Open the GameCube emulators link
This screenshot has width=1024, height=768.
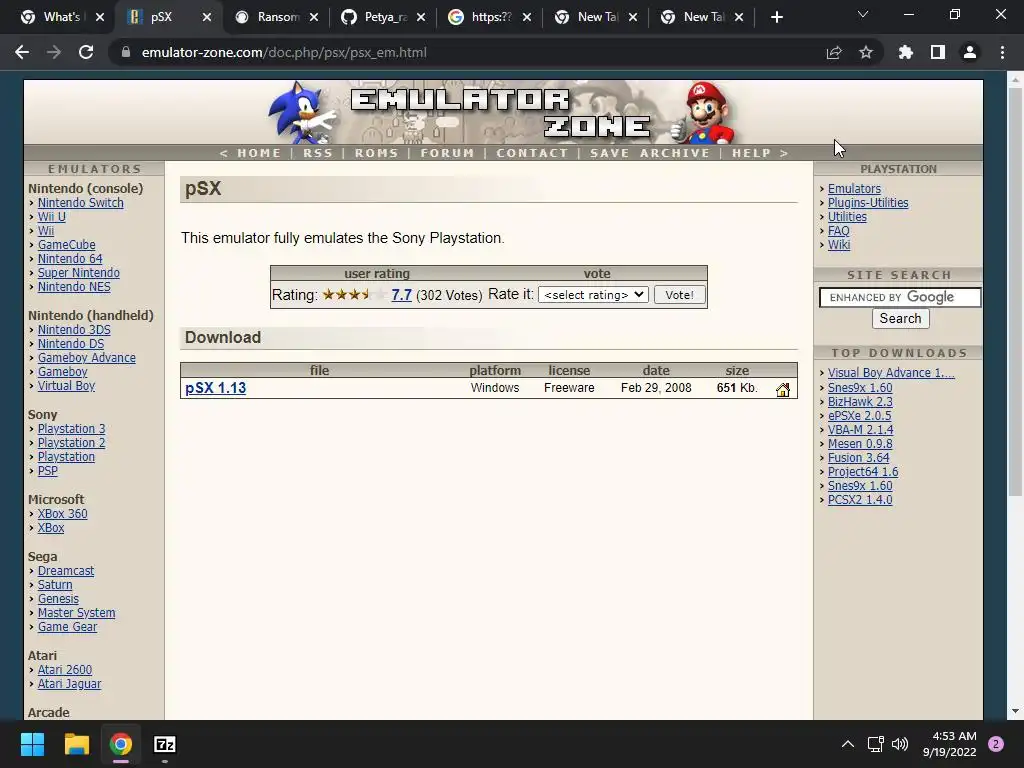(x=67, y=245)
